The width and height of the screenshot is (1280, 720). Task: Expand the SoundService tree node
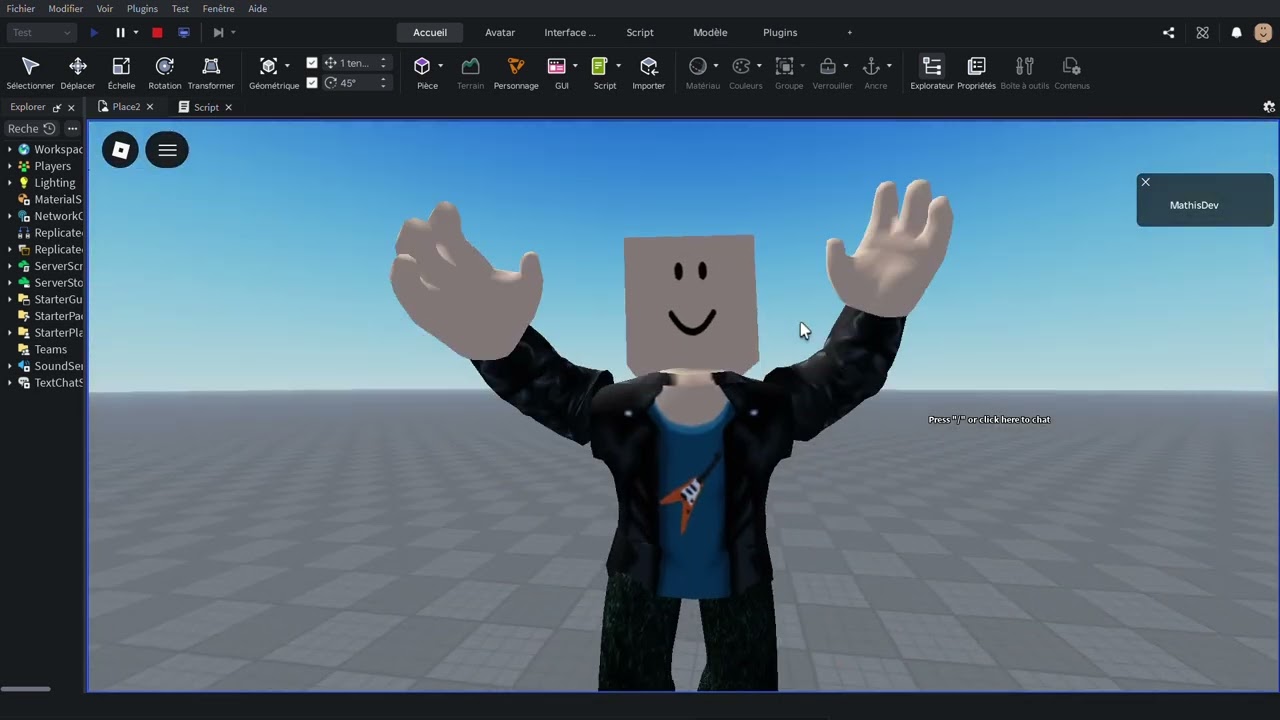[x=10, y=366]
